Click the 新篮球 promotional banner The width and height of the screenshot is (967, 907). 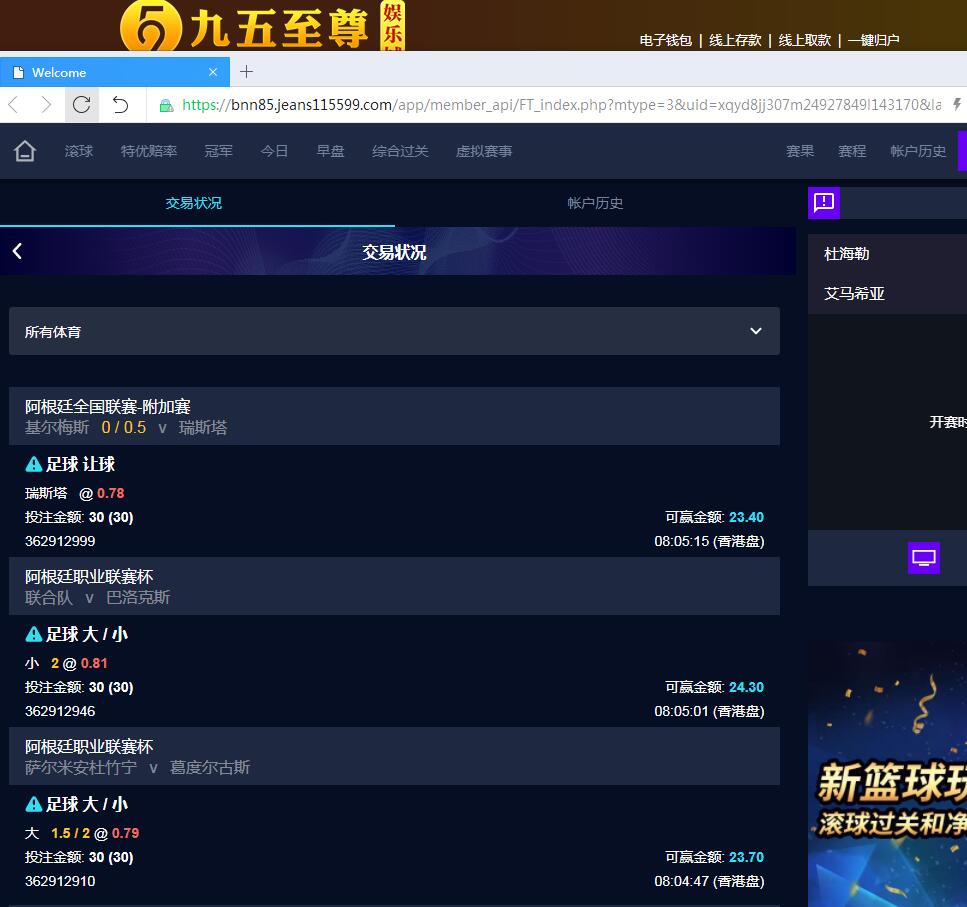pos(887,774)
